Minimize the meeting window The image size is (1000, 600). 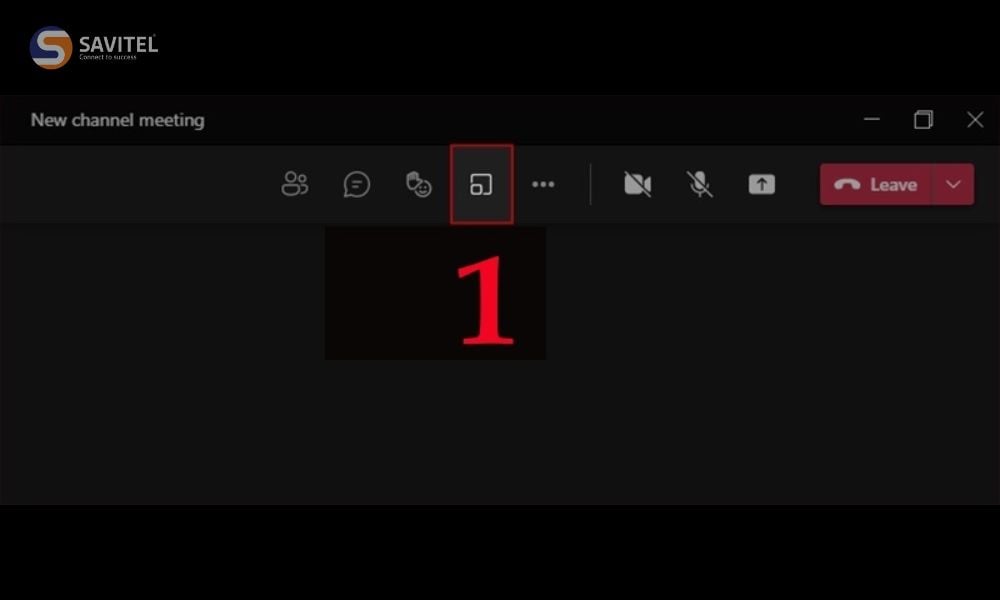point(872,119)
